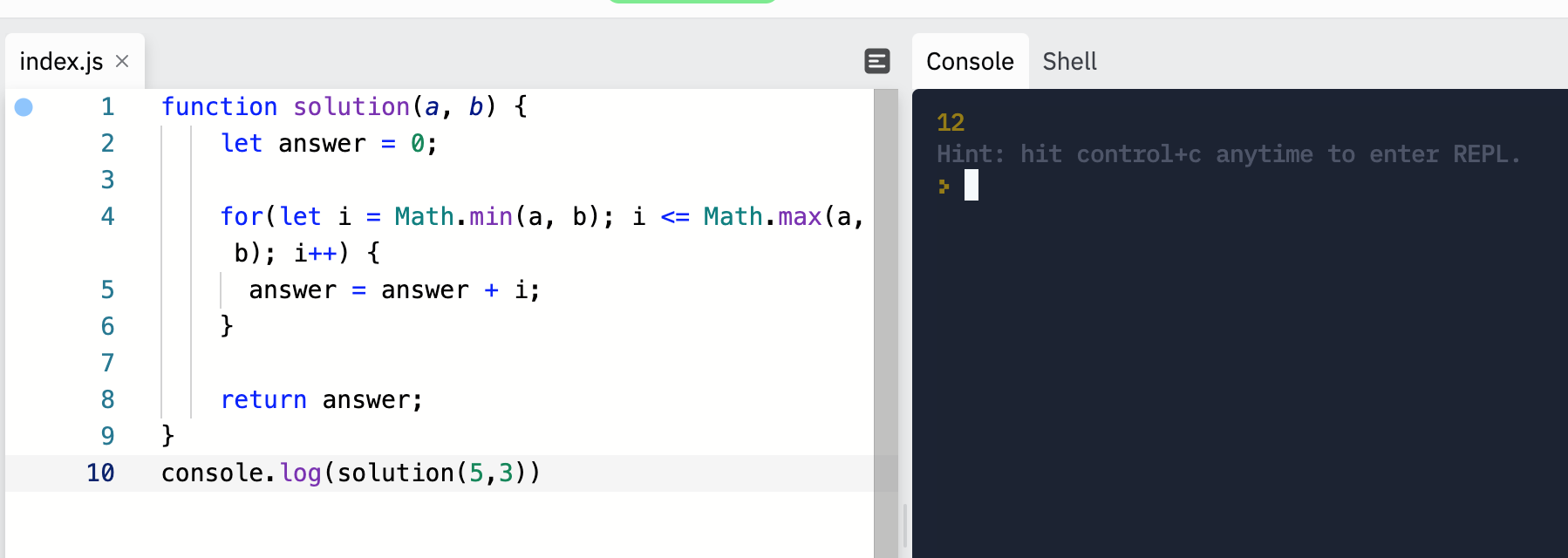Click line number 10 in gutter
The image size is (1568, 558).
point(100,473)
